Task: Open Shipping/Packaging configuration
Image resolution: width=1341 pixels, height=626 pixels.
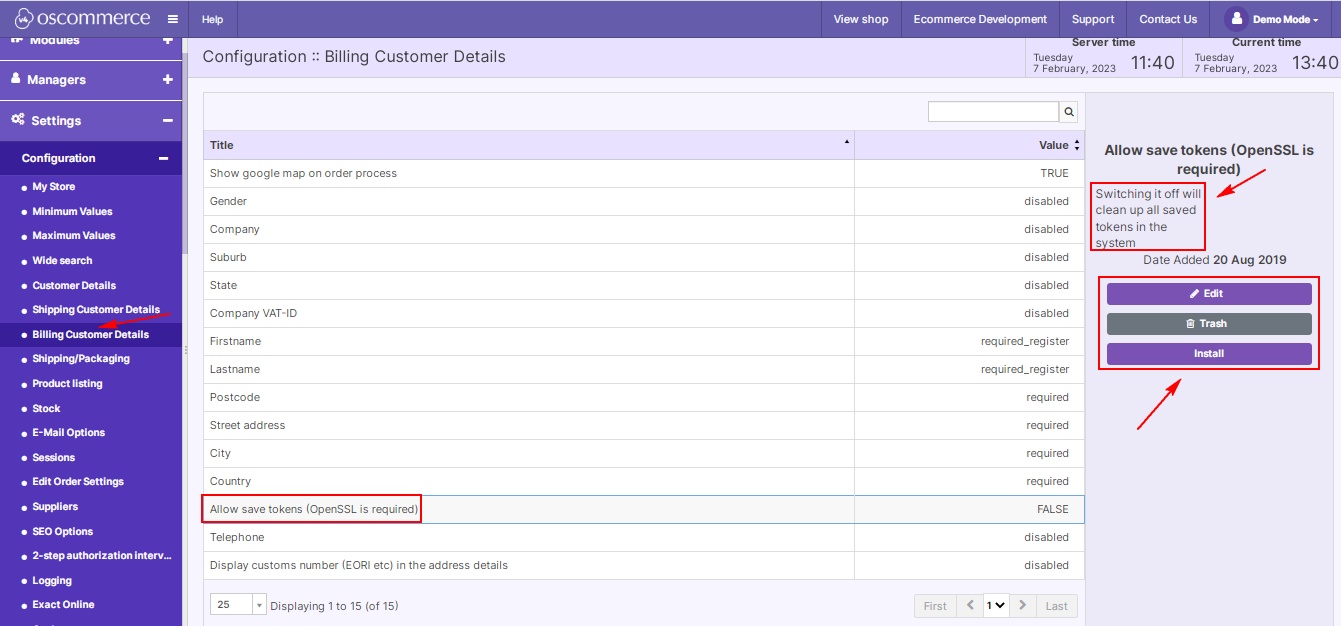Action: [81, 359]
